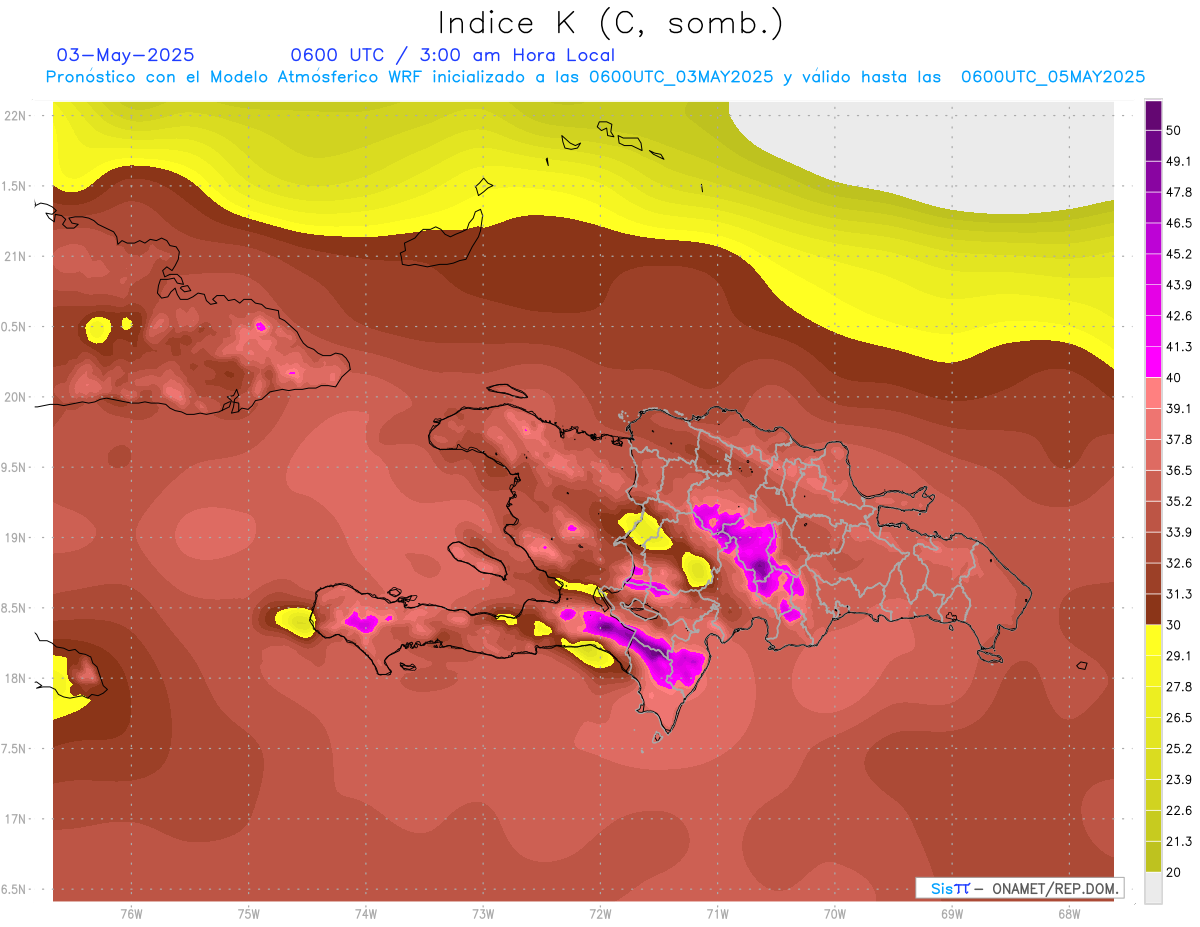Click the "43.9" value on the color scale

pos(1180,285)
